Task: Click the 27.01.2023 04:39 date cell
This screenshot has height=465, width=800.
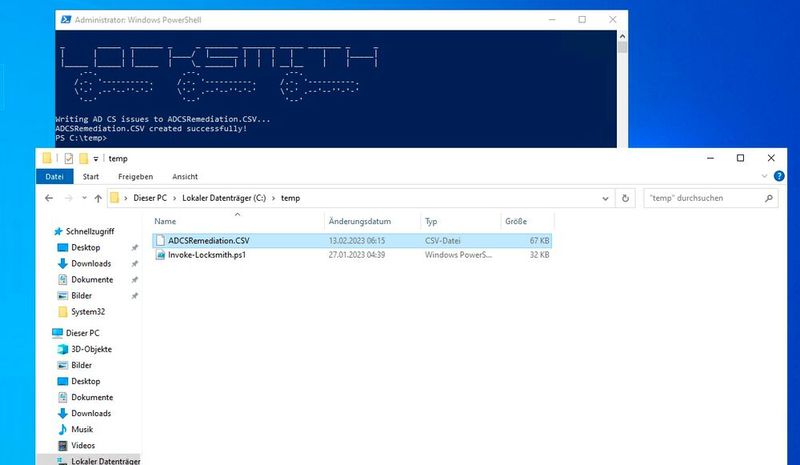Action: point(357,255)
